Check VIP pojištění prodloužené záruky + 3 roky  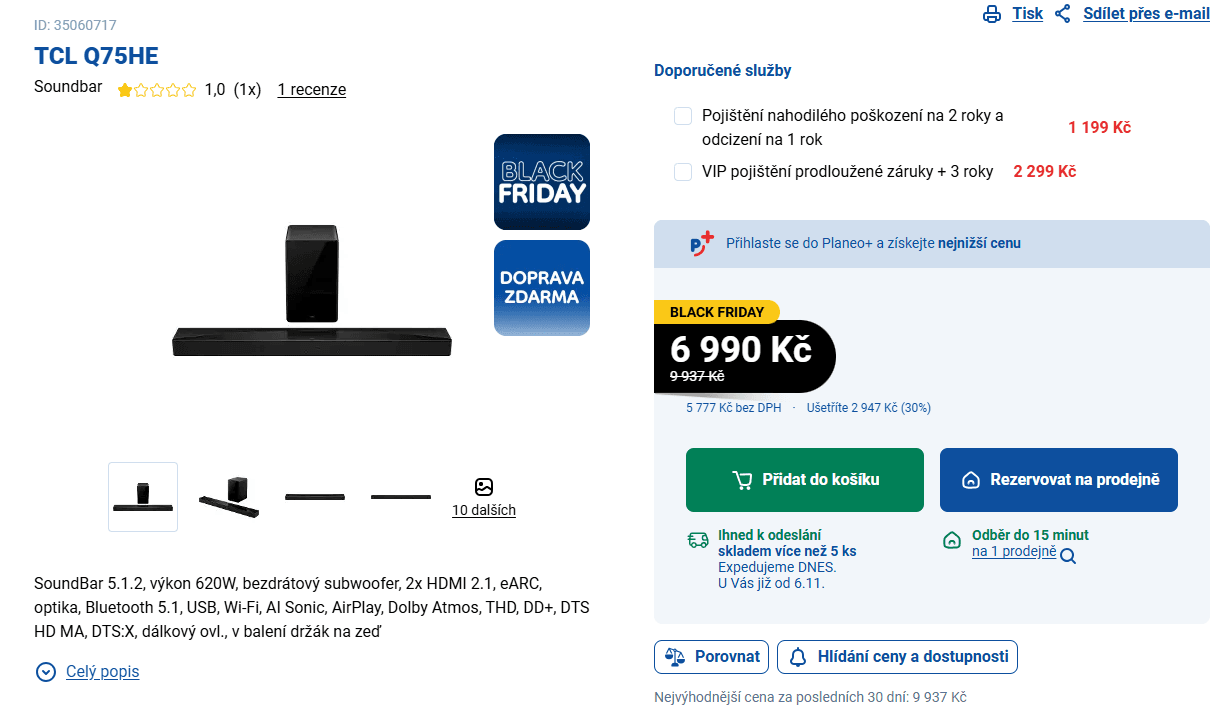[x=683, y=171]
